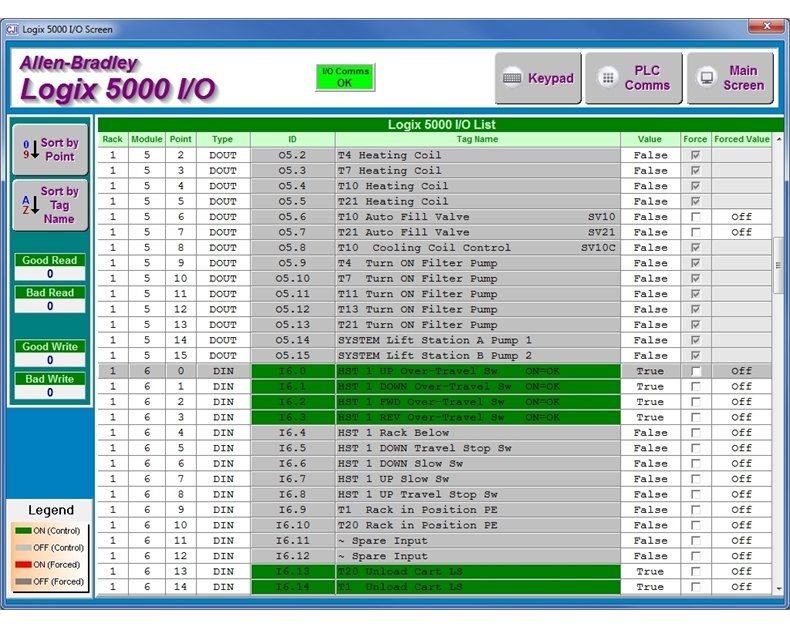Viewport: 790px width, 627px height.
Task: Click the True value of HST 1 FWD Over-Travel
Action: coord(650,402)
